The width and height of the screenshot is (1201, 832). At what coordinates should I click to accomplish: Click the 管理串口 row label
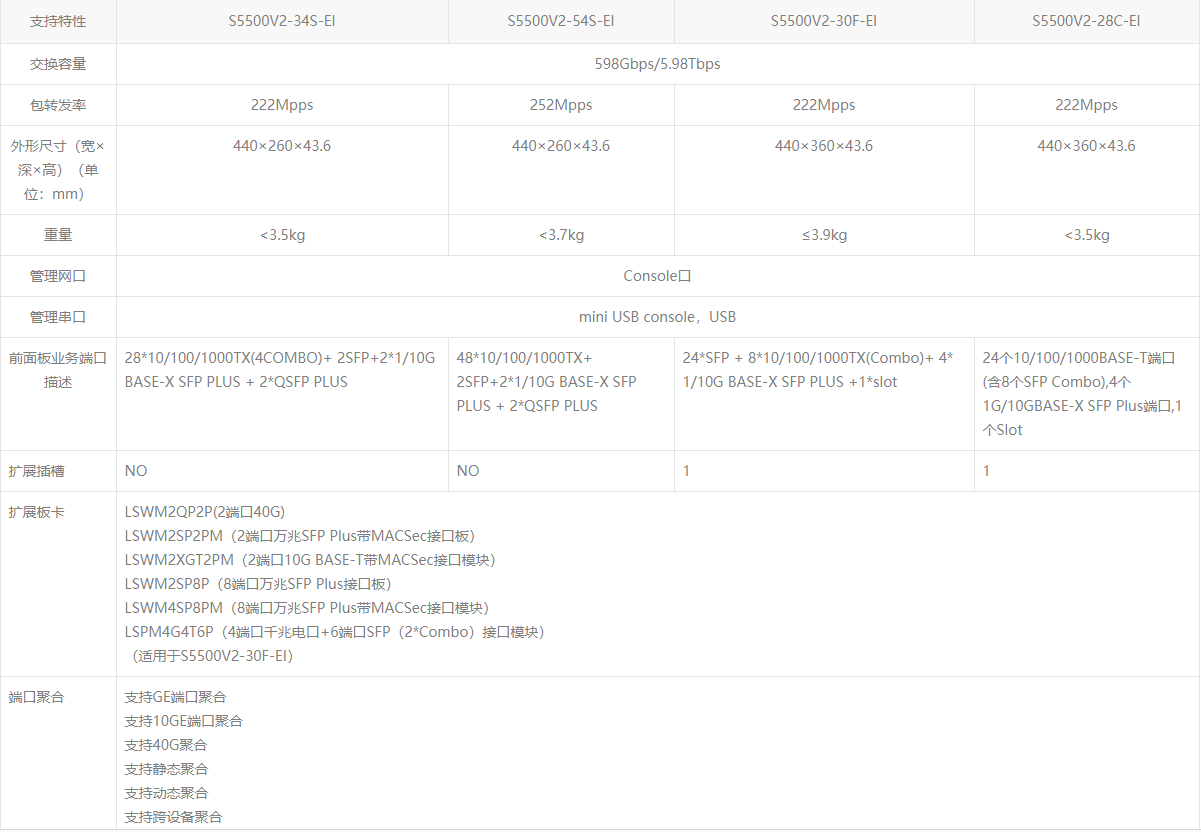tap(58, 317)
